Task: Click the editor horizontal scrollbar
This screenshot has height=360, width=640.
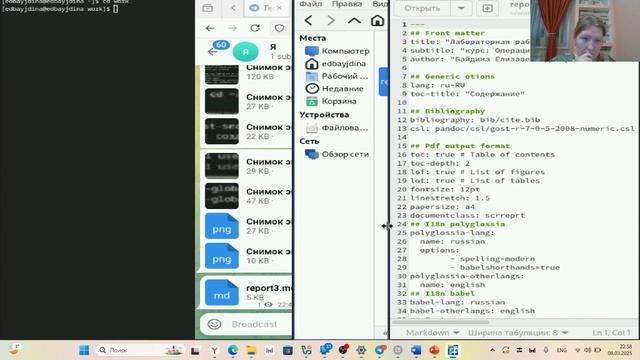Action: tap(440, 322)
